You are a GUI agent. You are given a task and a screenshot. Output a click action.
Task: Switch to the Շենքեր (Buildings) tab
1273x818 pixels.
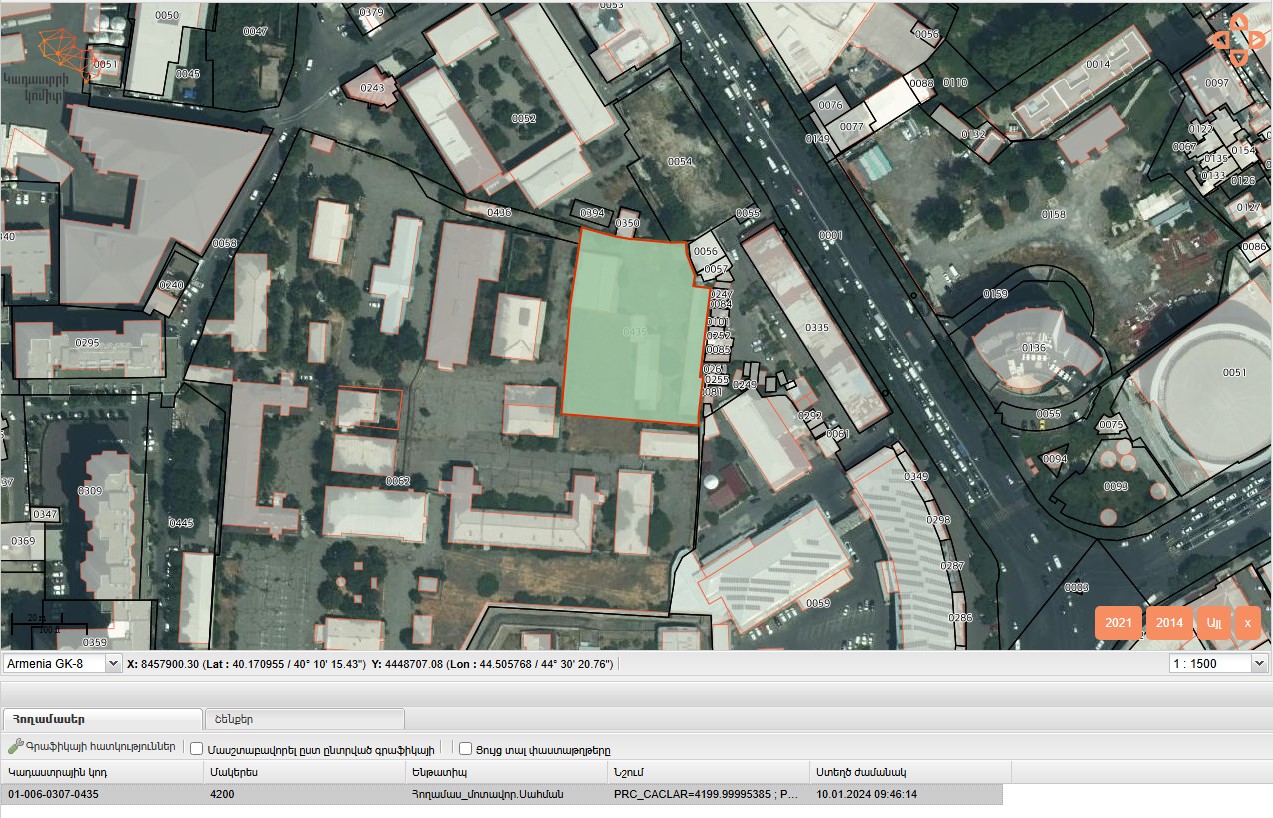tap(304, 719)
